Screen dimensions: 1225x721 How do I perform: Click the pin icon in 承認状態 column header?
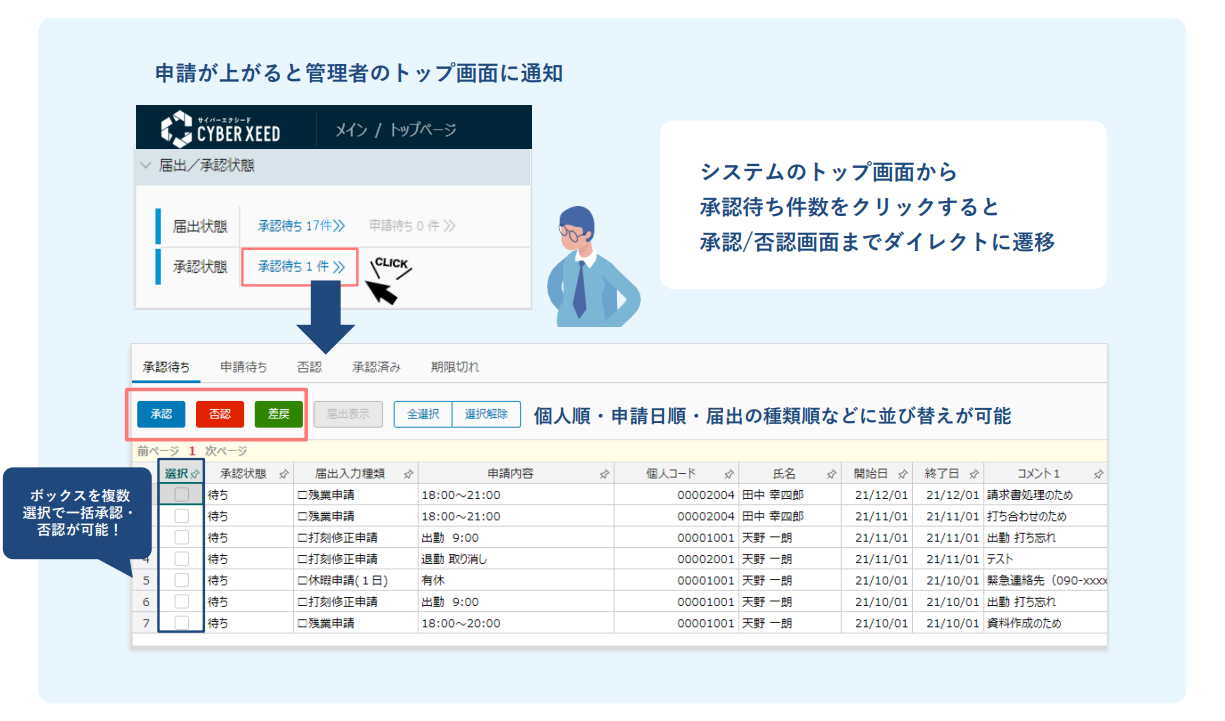(x=284, y=474)
